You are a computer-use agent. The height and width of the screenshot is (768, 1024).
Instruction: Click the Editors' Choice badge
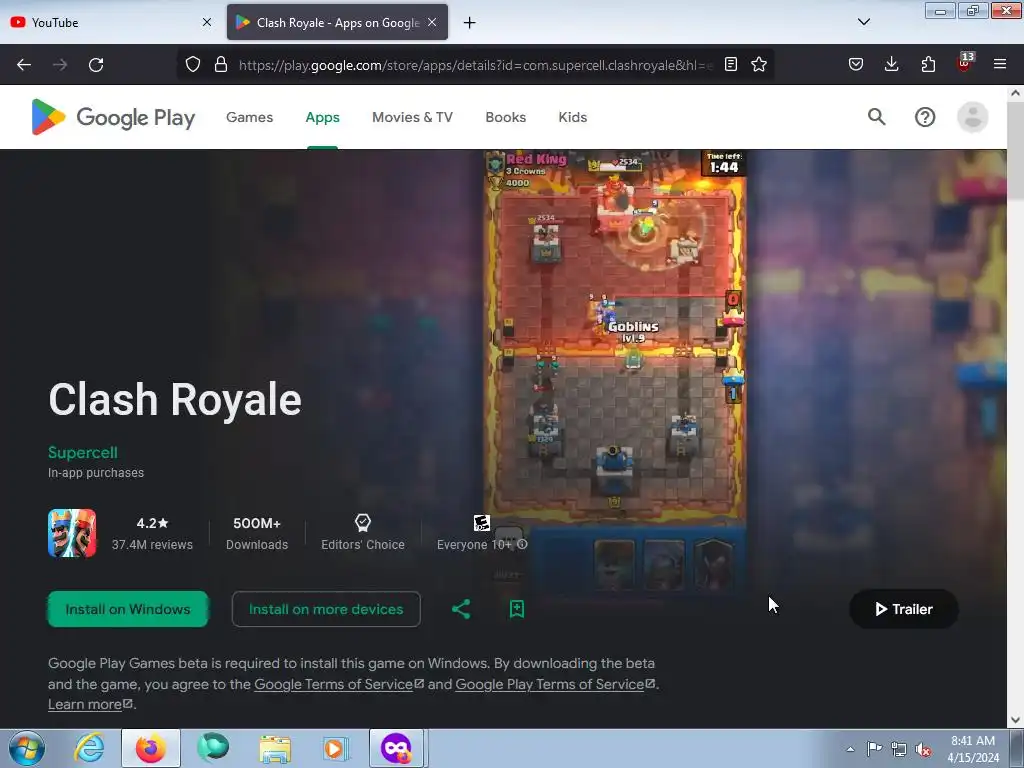tap(362, 534)
